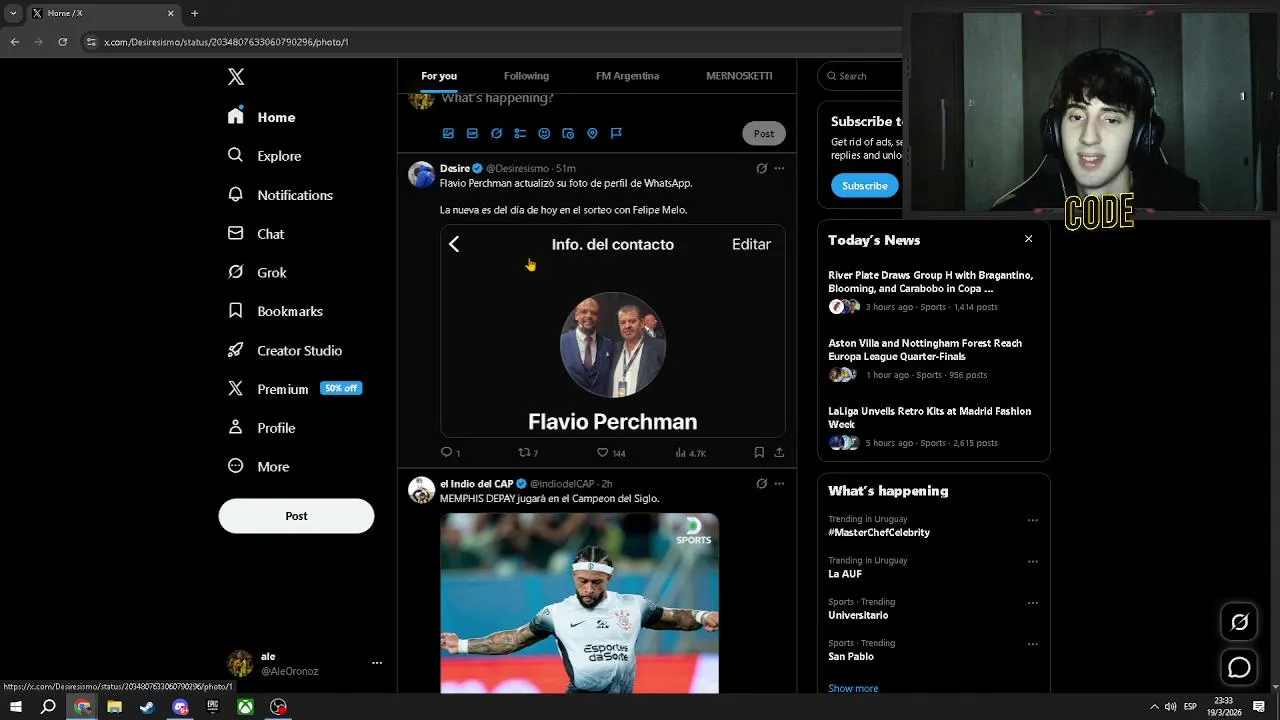Click Grok icon on el Indio del CAP post
The height and width of the screenshot is (720, 1280).
tap(762, 483)
